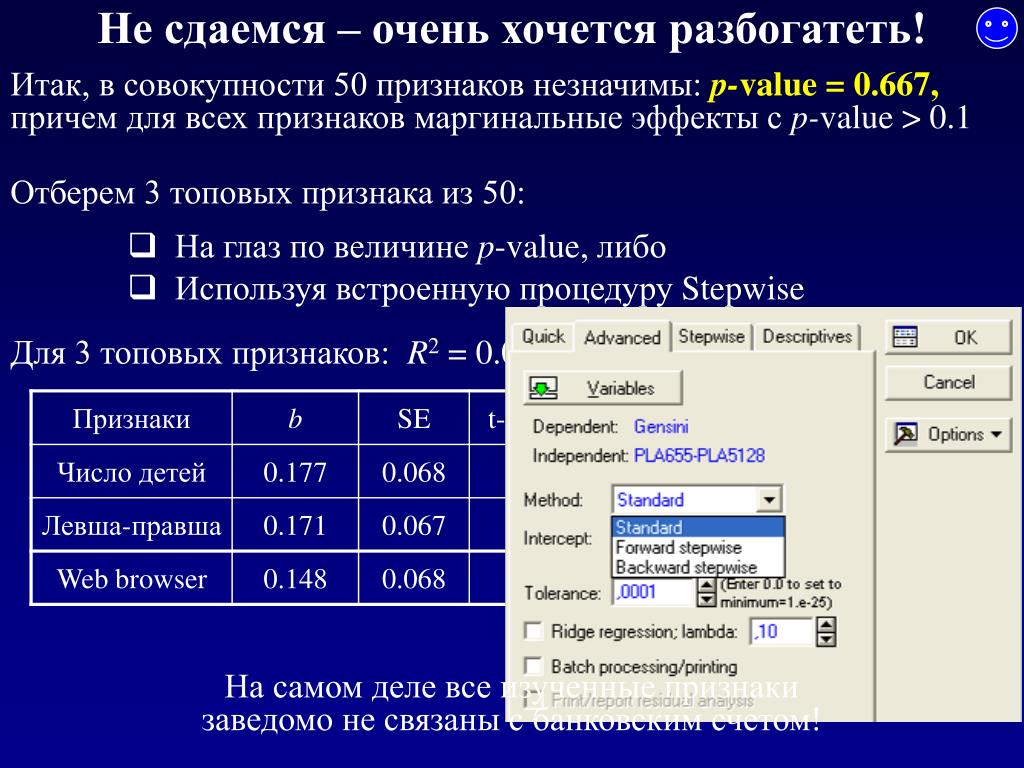Open the Method dropdown arrow
The image size is (1024, 768).
click(769, 500)
